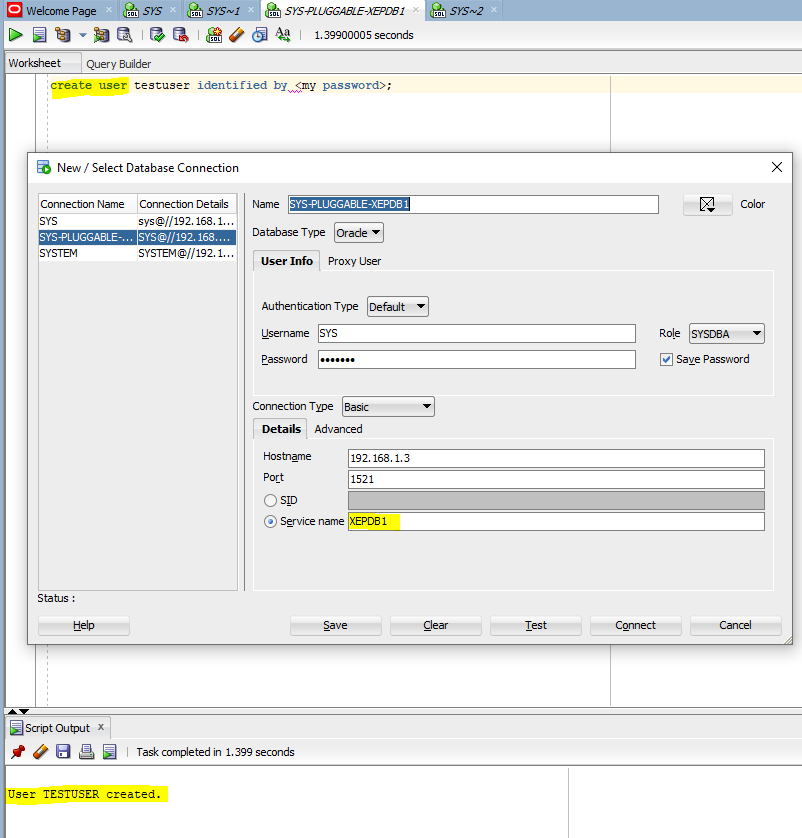
Task: Open the connection Color picker button
Action: (x=707, y=205)
